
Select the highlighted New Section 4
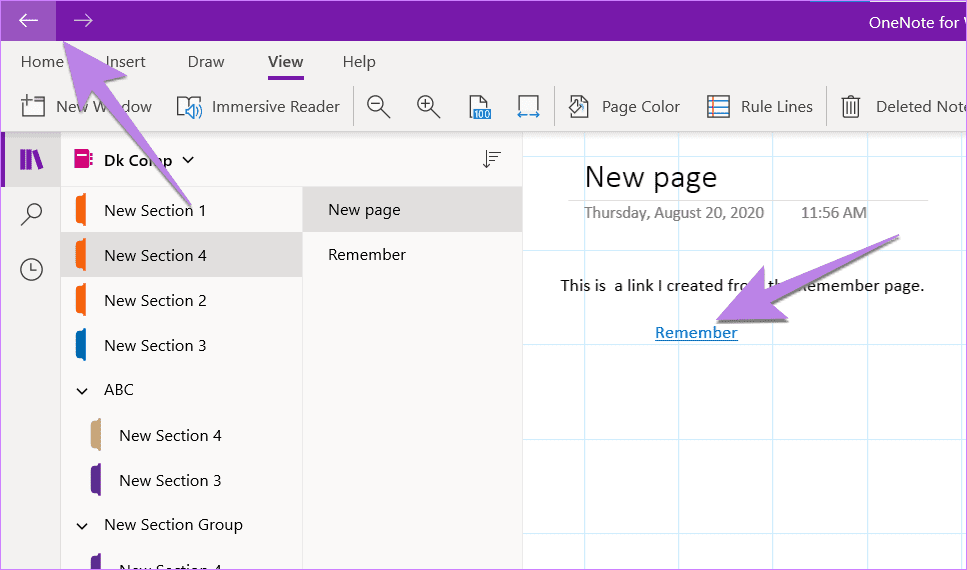pyautogui.click(x=181, y=255)
